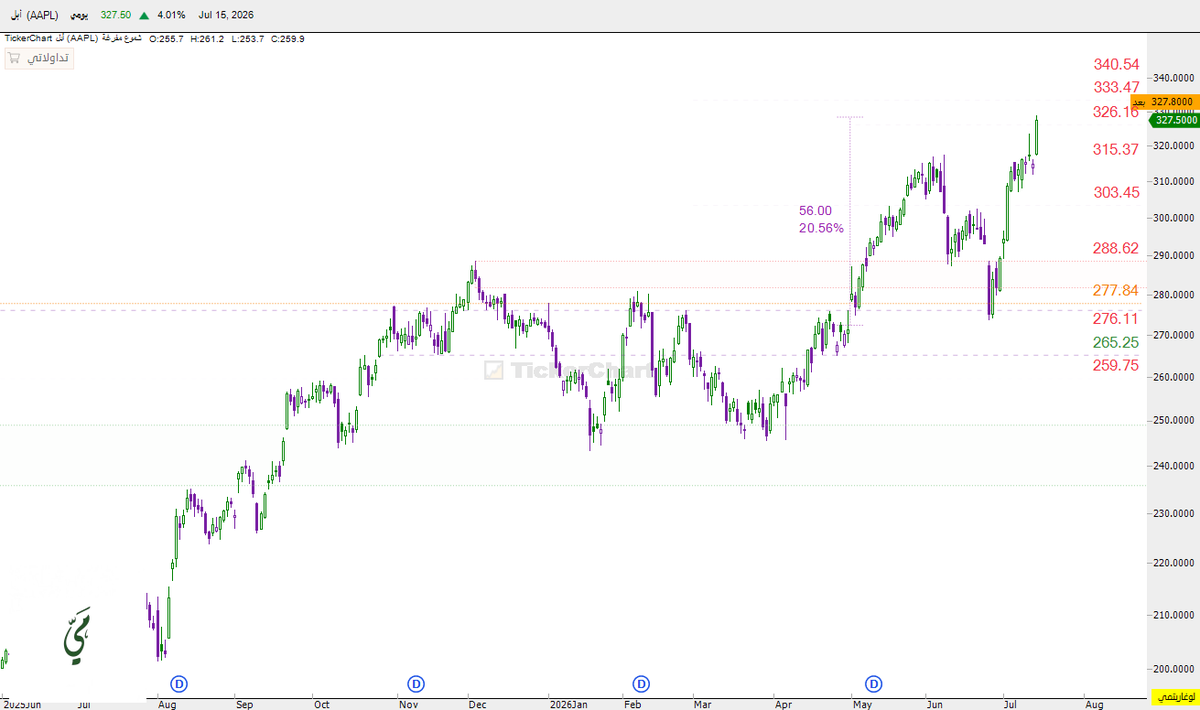The image size is (1200, 710).
Task: Click the L:253.7 low value
Action: tap(246, 38)
